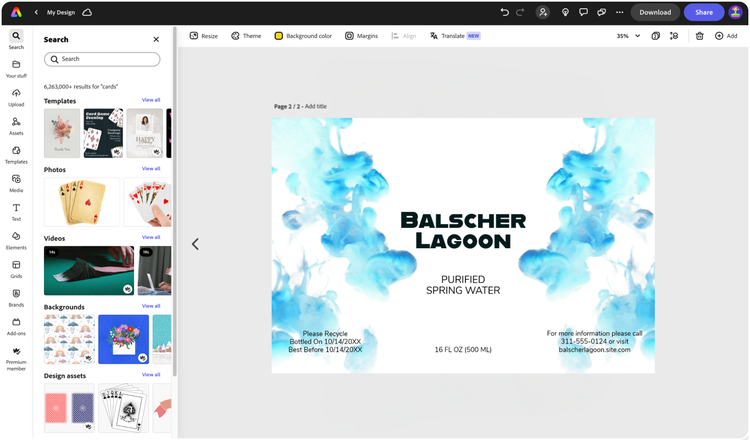Viewport: 750px width, 440px height.
Task: Open the Add-ons panel
Action: 16,326
